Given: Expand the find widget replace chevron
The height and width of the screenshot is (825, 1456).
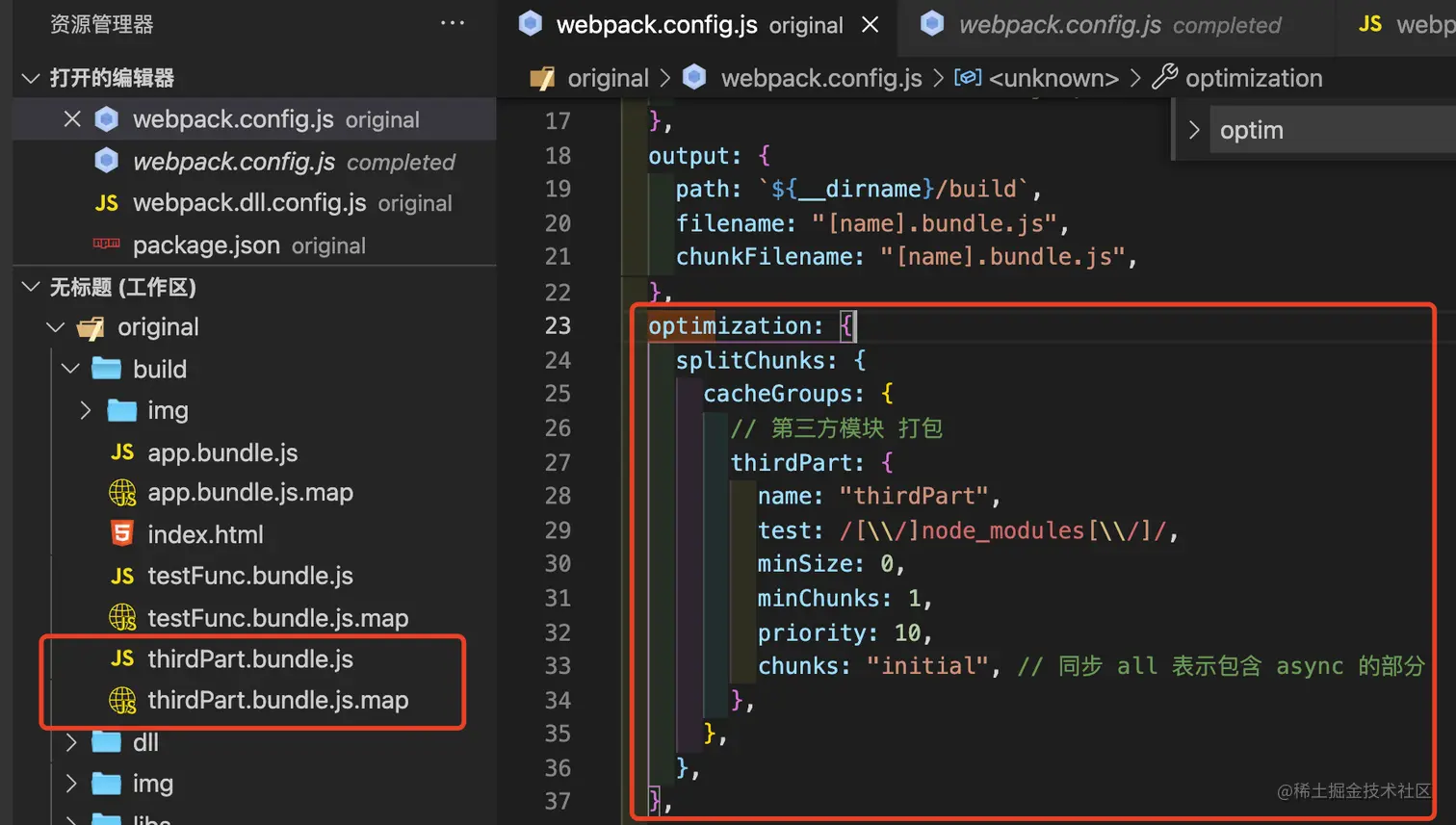Looking at the screenshot, I should 1193,130.
